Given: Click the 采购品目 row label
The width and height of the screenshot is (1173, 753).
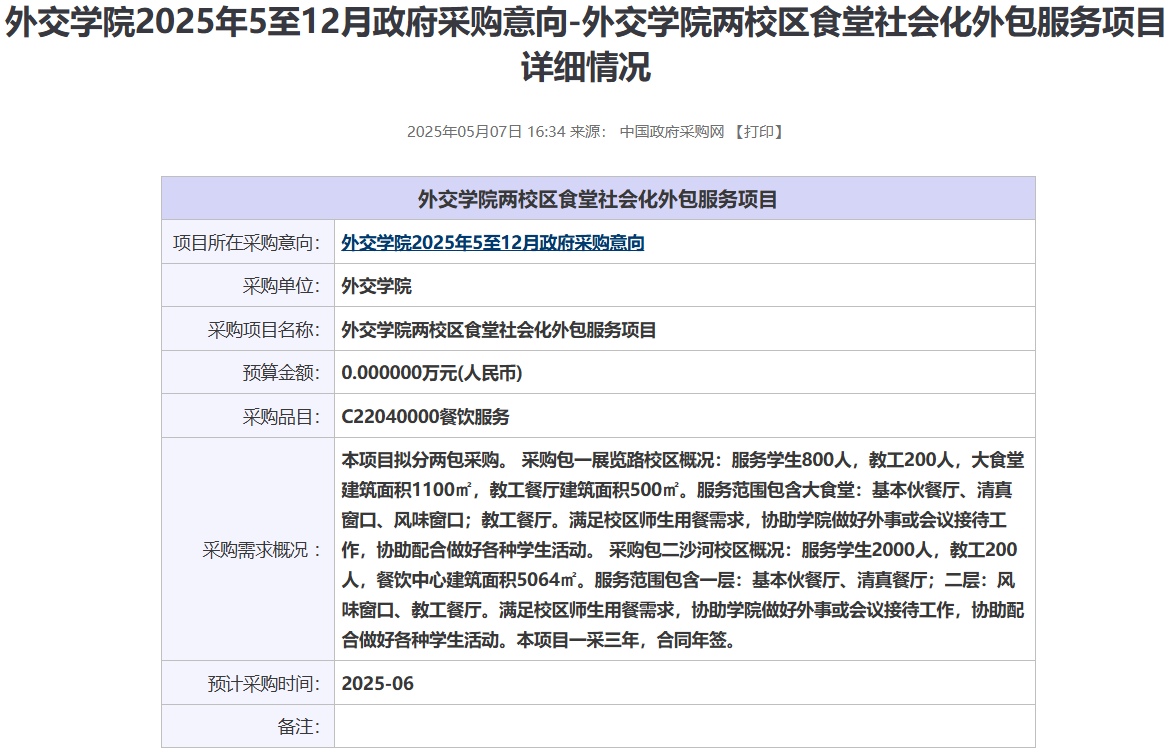Looking at the screenshot, I should point(281,417).
